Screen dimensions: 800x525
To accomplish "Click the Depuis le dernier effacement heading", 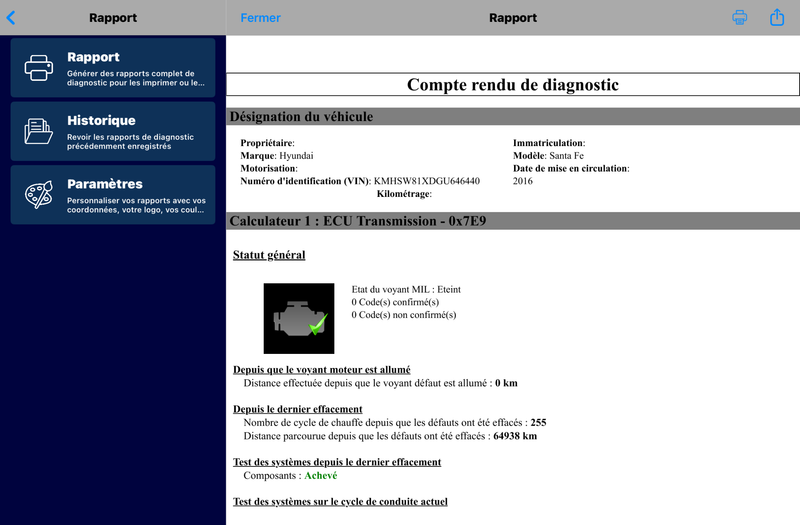I will [x=297, y=409].
